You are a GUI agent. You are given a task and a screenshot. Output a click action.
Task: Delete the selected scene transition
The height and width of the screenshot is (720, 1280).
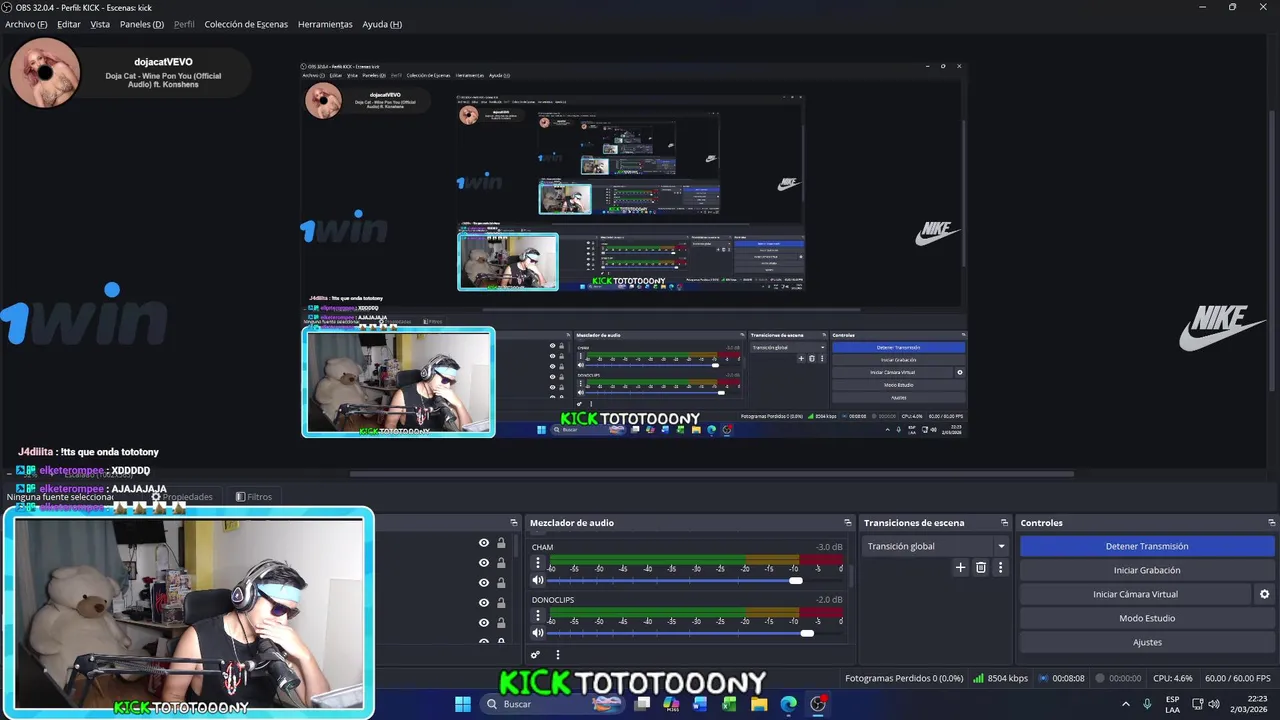pos(981,567)
